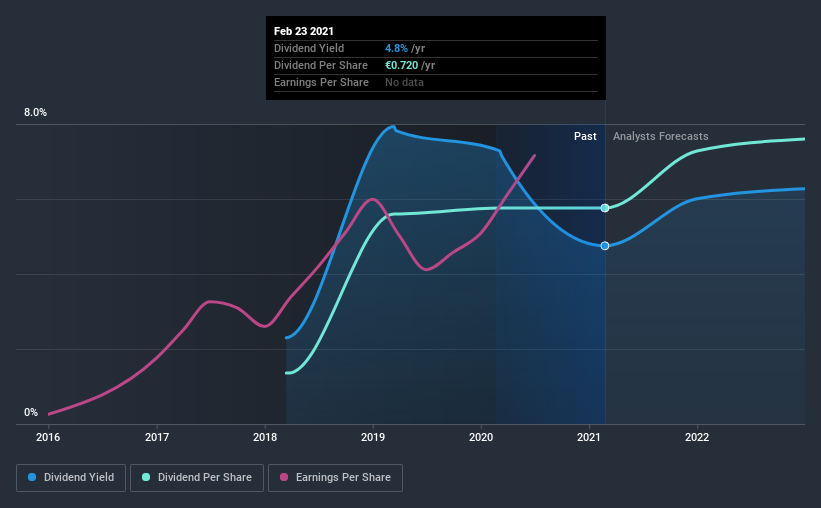Toggle the Dividend Per Share legend button

click(x=197, y=478)
